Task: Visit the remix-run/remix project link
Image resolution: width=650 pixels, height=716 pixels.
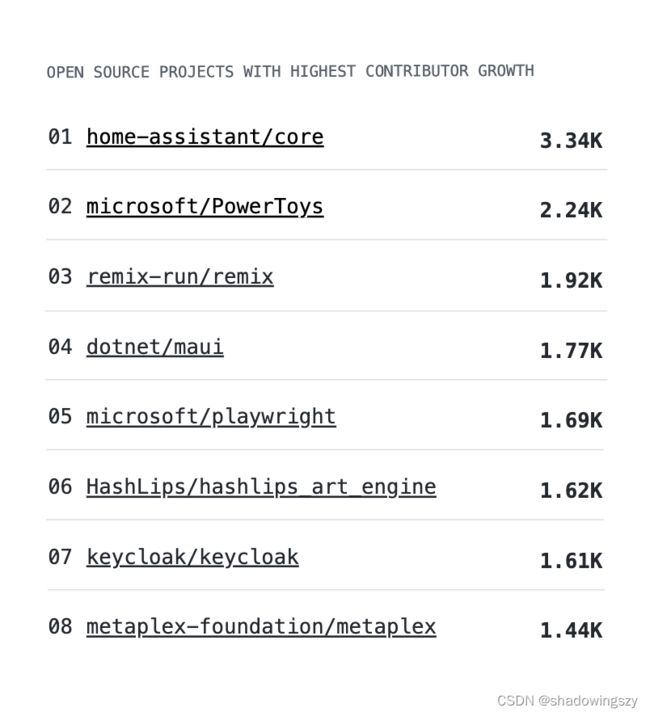Action: click(x=180, y=277)
